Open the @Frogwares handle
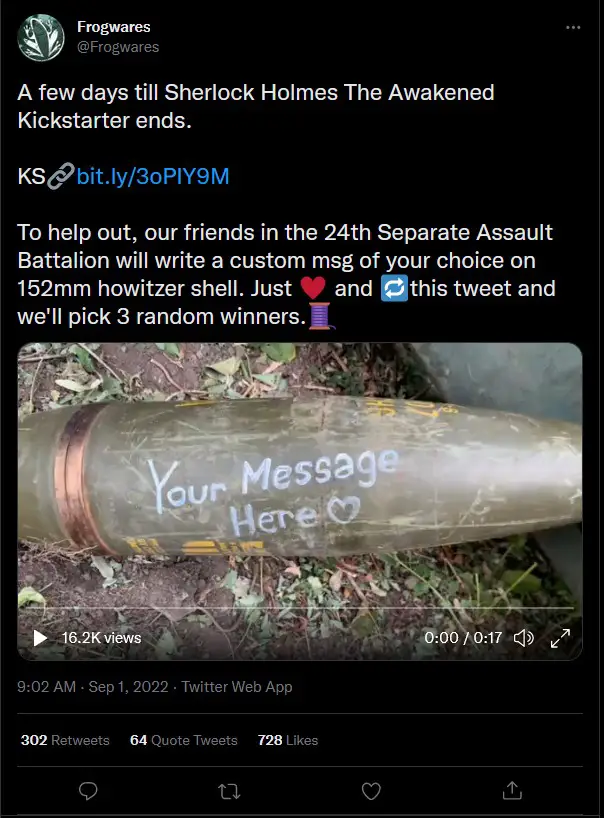Screen dimensions: 604x818 118,47
